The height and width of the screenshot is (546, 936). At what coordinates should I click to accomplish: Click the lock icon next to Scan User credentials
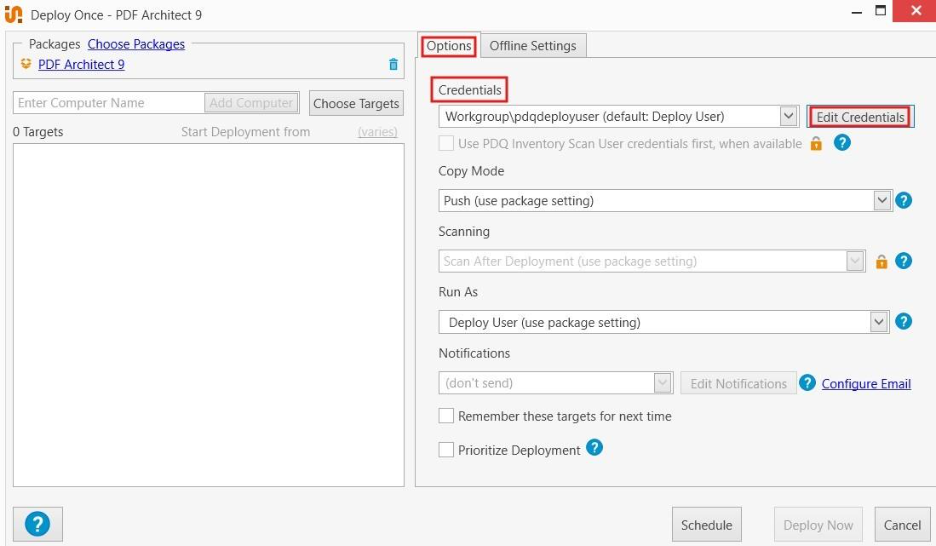click(x=816, y=143)
